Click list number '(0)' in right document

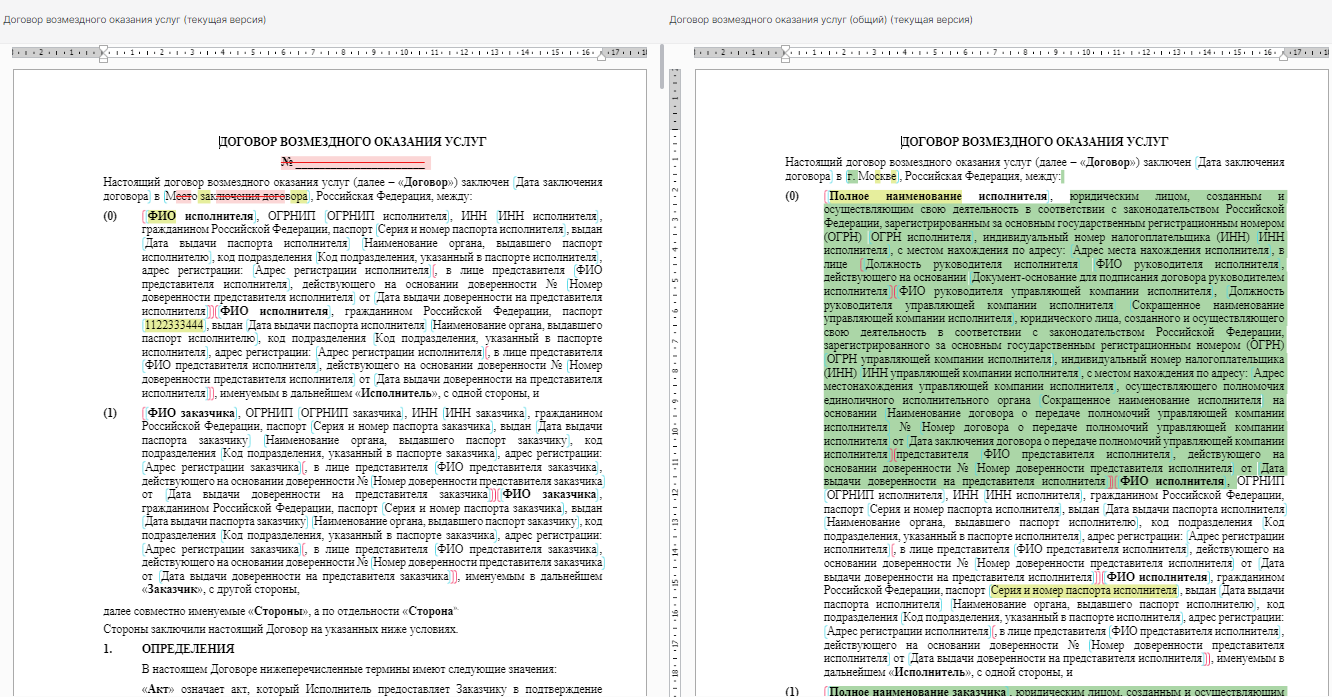click(792, 196)
